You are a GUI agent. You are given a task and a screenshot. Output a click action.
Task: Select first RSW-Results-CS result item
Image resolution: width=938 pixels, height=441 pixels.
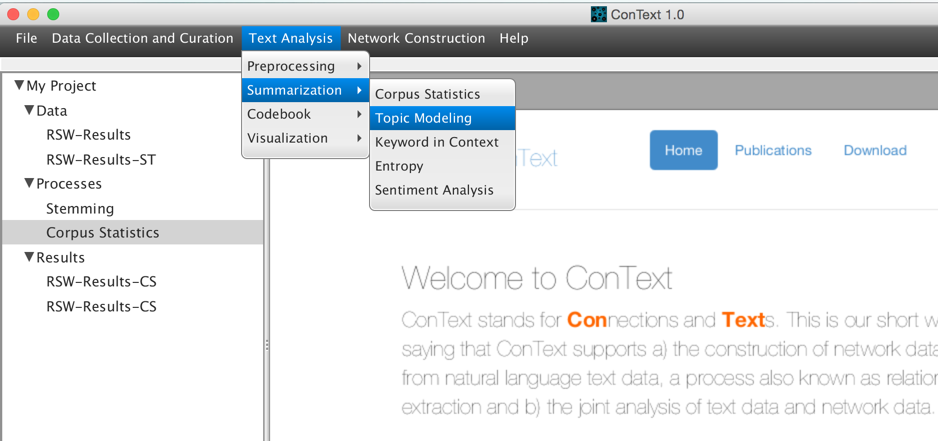101,282
